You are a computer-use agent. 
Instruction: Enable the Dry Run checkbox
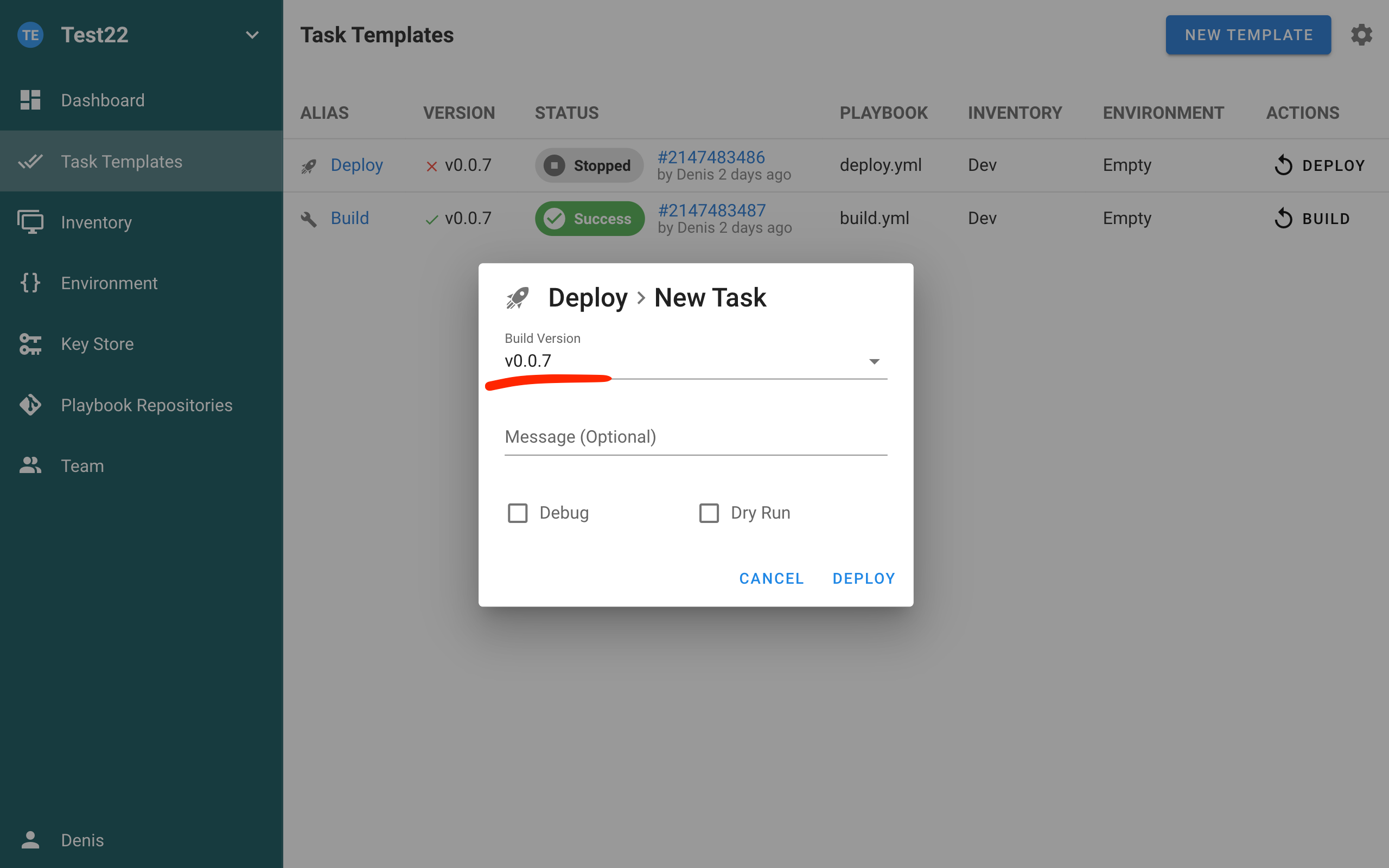click(x=709, y=513)
